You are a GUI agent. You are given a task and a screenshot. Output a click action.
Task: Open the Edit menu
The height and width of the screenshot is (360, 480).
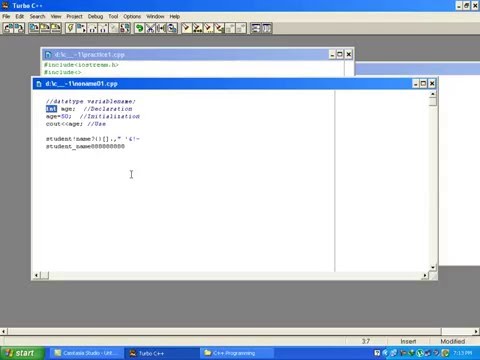[x=20, y=16]
